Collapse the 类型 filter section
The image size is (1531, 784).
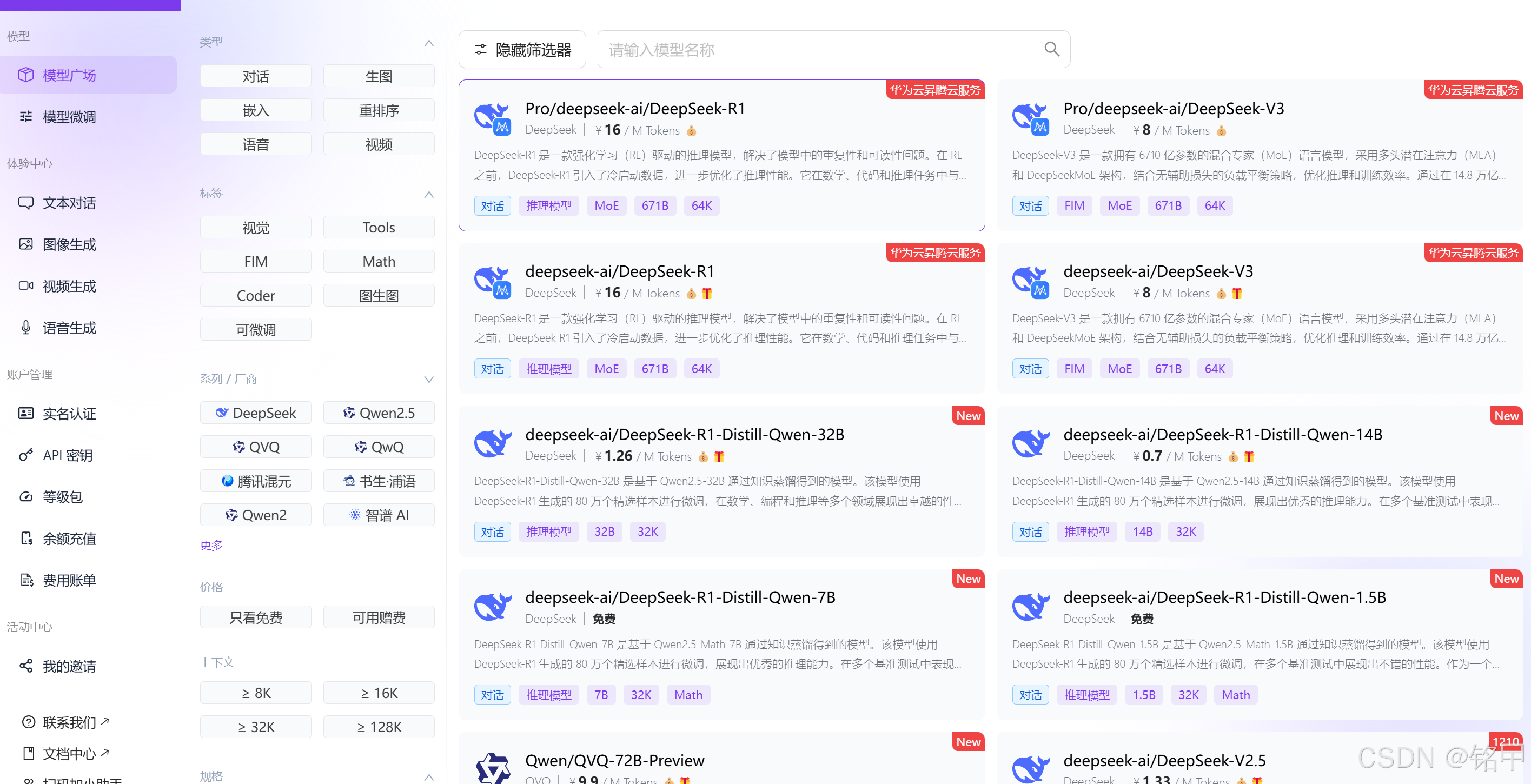(x=429, y=43)
